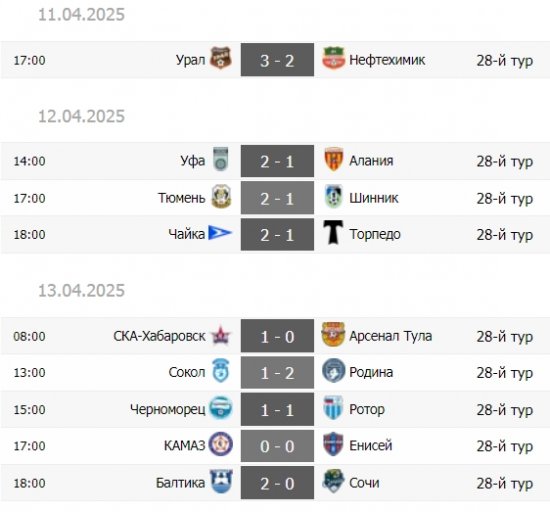Click the Урал team crest icon

221,58
